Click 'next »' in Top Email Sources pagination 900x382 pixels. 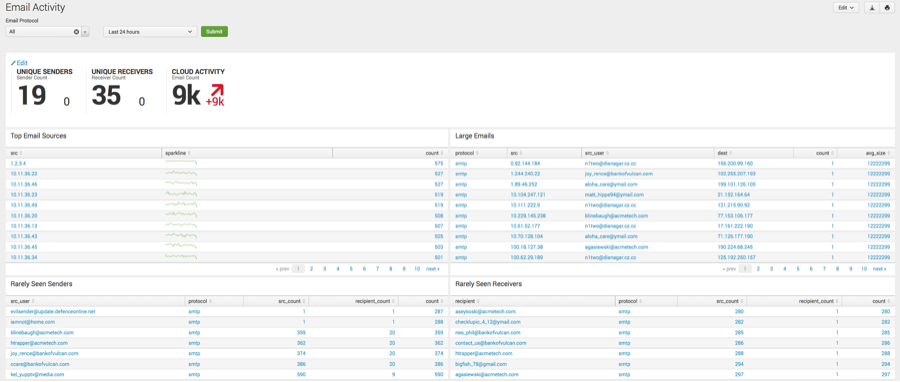(x=433, y=268)
